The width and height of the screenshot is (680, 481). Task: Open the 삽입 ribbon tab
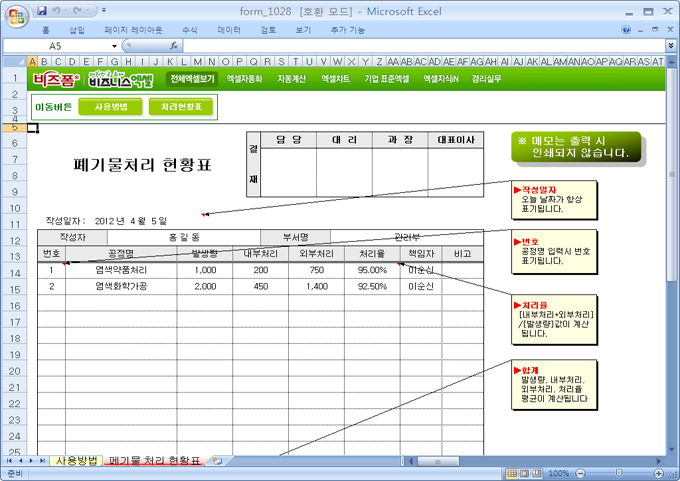(x=77, y=30)
